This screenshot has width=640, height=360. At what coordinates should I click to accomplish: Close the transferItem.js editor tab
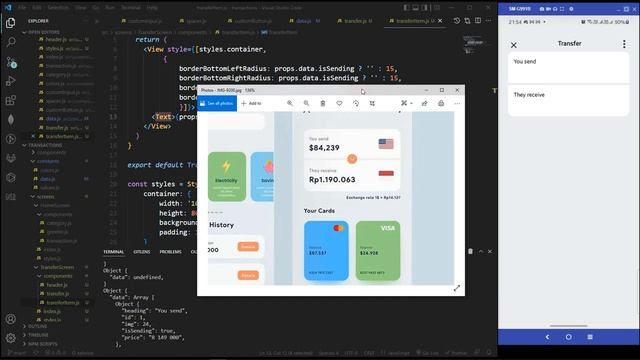pos(440,21)
